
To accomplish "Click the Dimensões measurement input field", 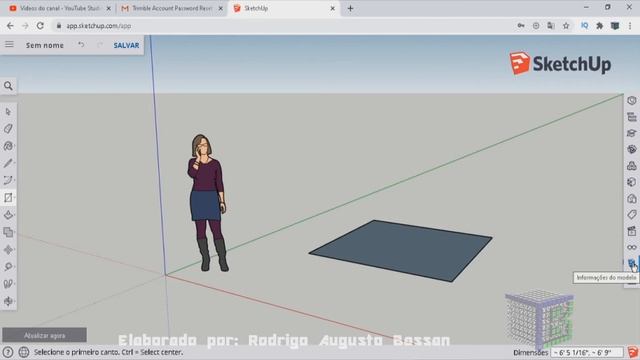I will coord(587,352).
